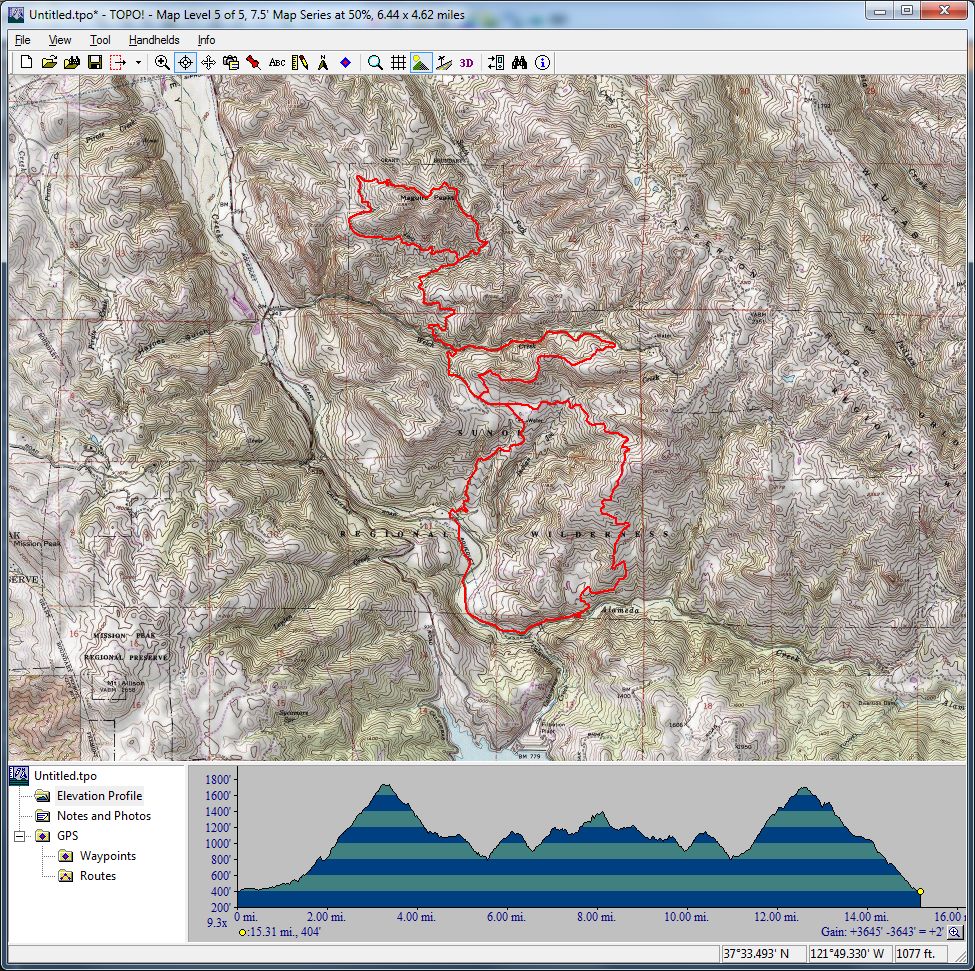Select the red pushpin waypoint tool
This screenshot has height=971, width=975.
254,62
